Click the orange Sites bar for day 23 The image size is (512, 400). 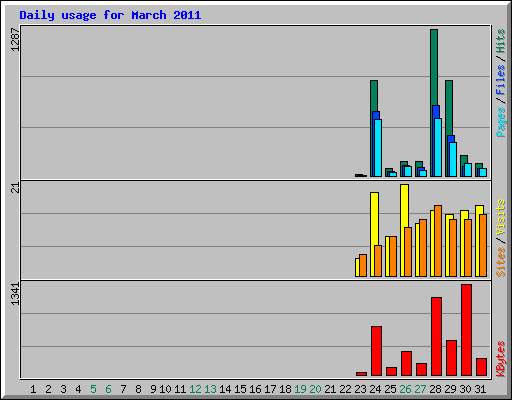pyautogui.click(x=363, y=265)
